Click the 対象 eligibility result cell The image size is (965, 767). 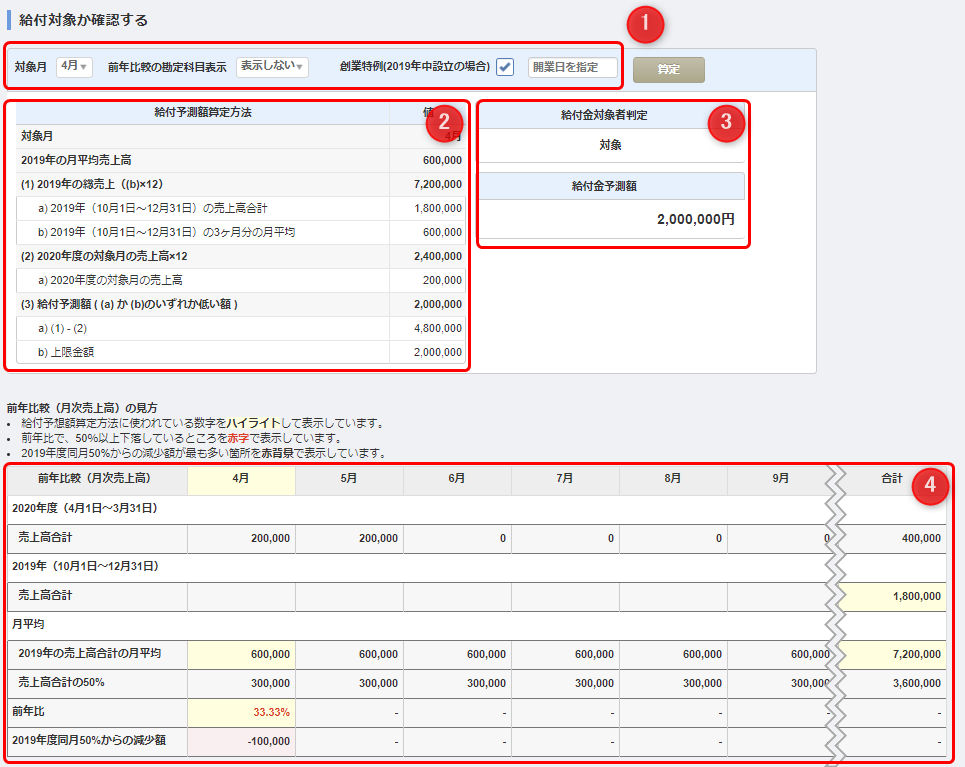point(612,145)
